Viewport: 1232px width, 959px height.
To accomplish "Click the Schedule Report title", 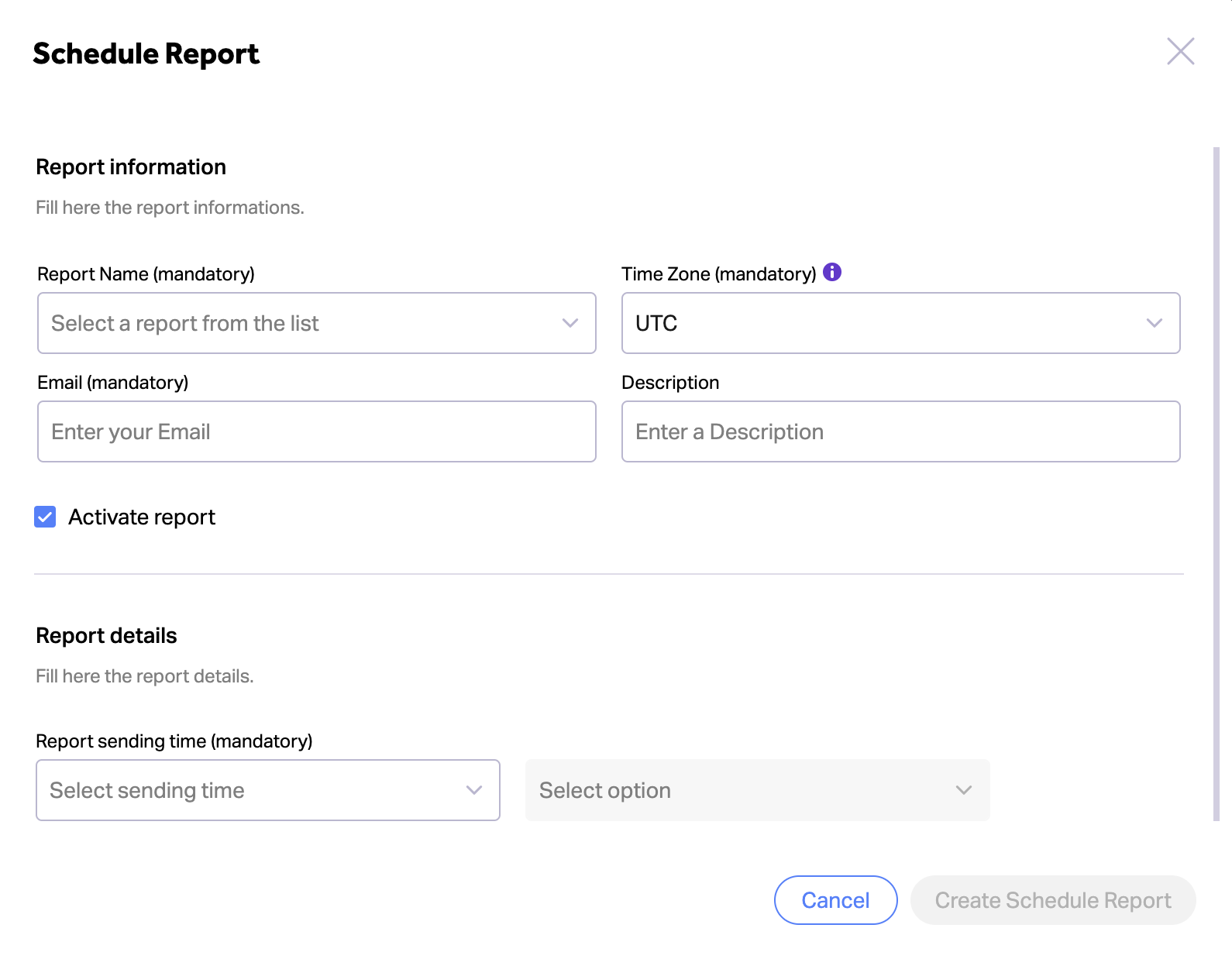I will point(146,53).
